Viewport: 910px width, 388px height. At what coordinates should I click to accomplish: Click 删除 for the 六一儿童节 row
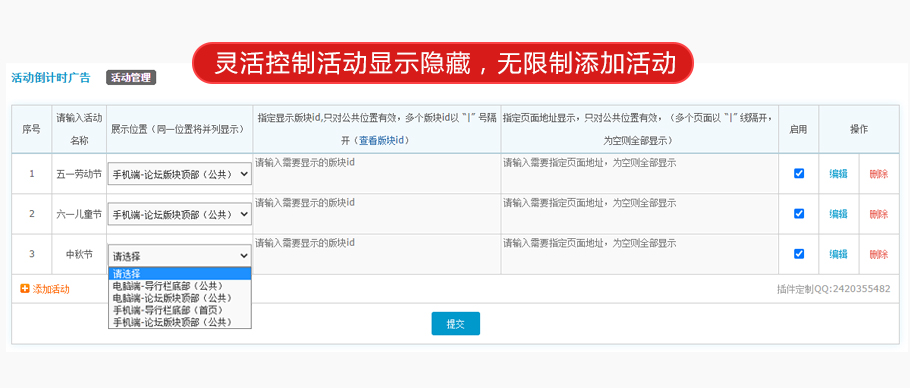879,214
